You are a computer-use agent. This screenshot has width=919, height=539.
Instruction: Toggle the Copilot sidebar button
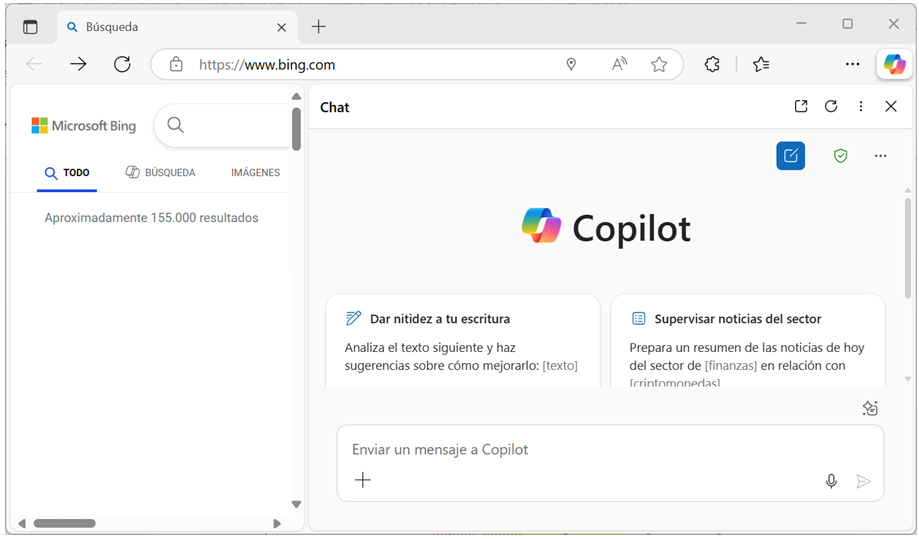coord(895,64)
